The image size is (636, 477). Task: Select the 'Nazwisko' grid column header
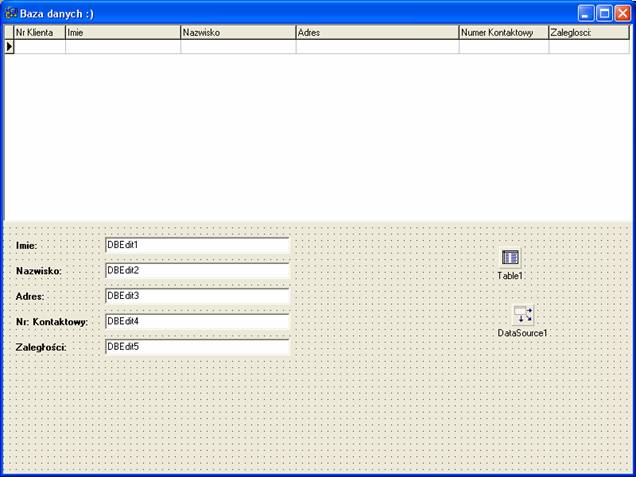click(x=237, y=33)
